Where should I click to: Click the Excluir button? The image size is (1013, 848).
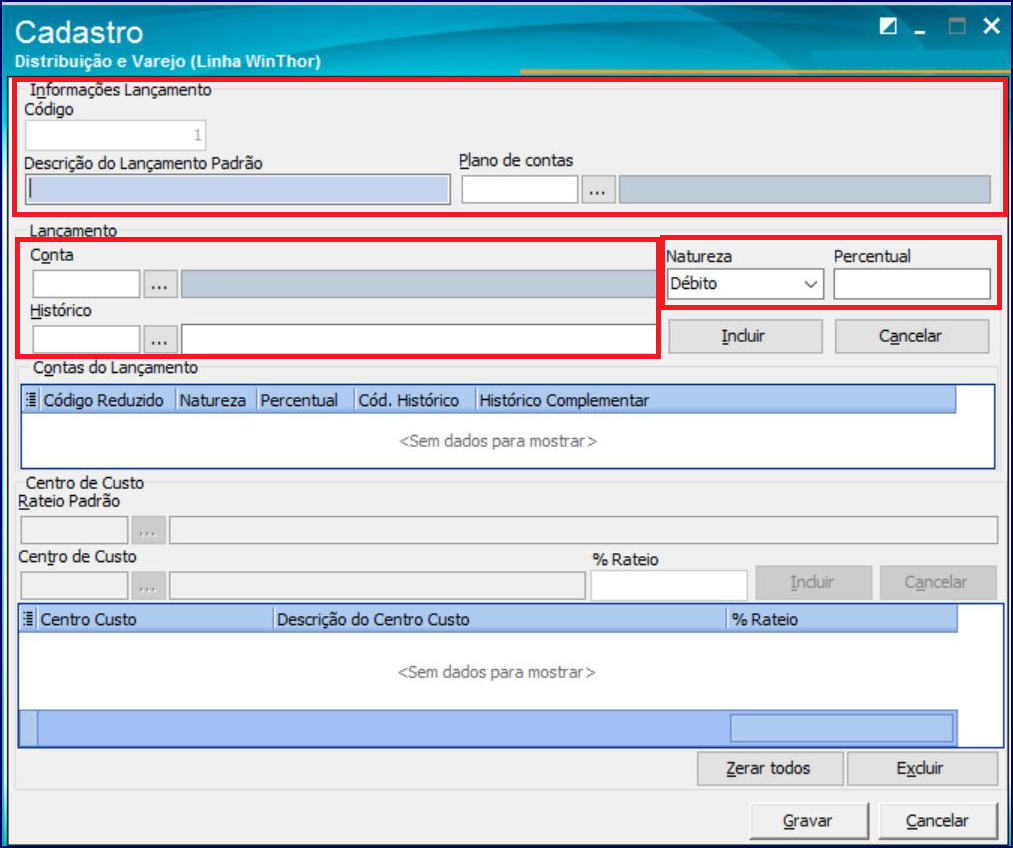(922, 769)
